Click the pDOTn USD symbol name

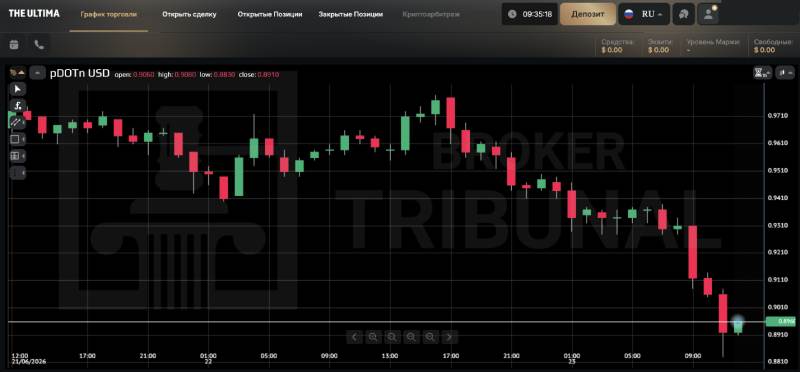(80, 73)
